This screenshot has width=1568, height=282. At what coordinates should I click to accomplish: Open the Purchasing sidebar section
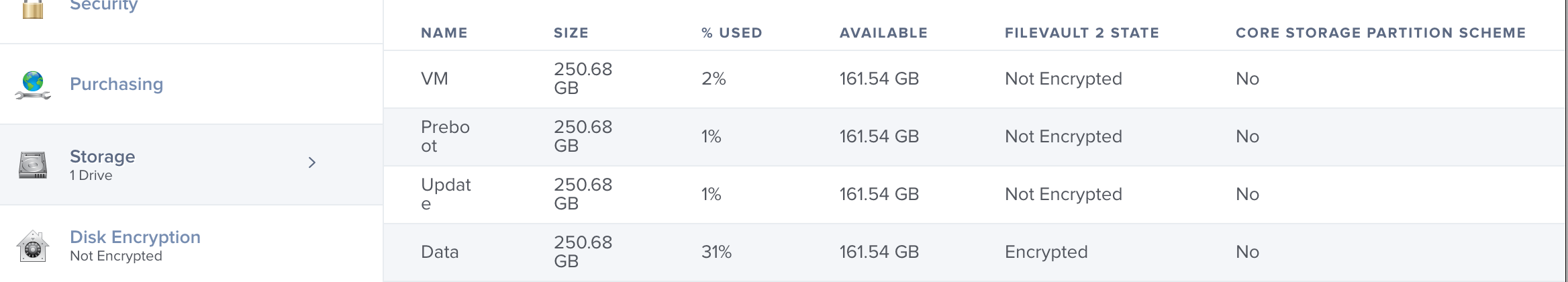coord(191,84)
